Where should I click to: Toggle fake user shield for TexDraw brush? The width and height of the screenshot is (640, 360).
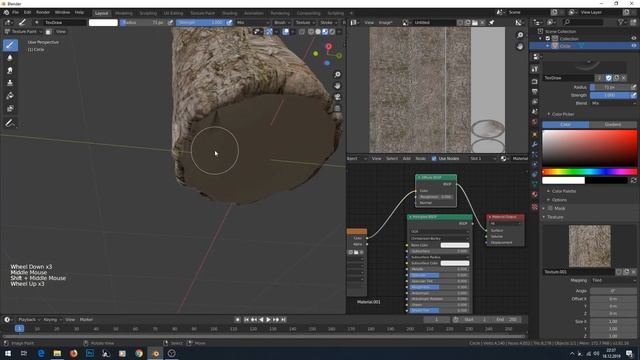coord(609,78)
